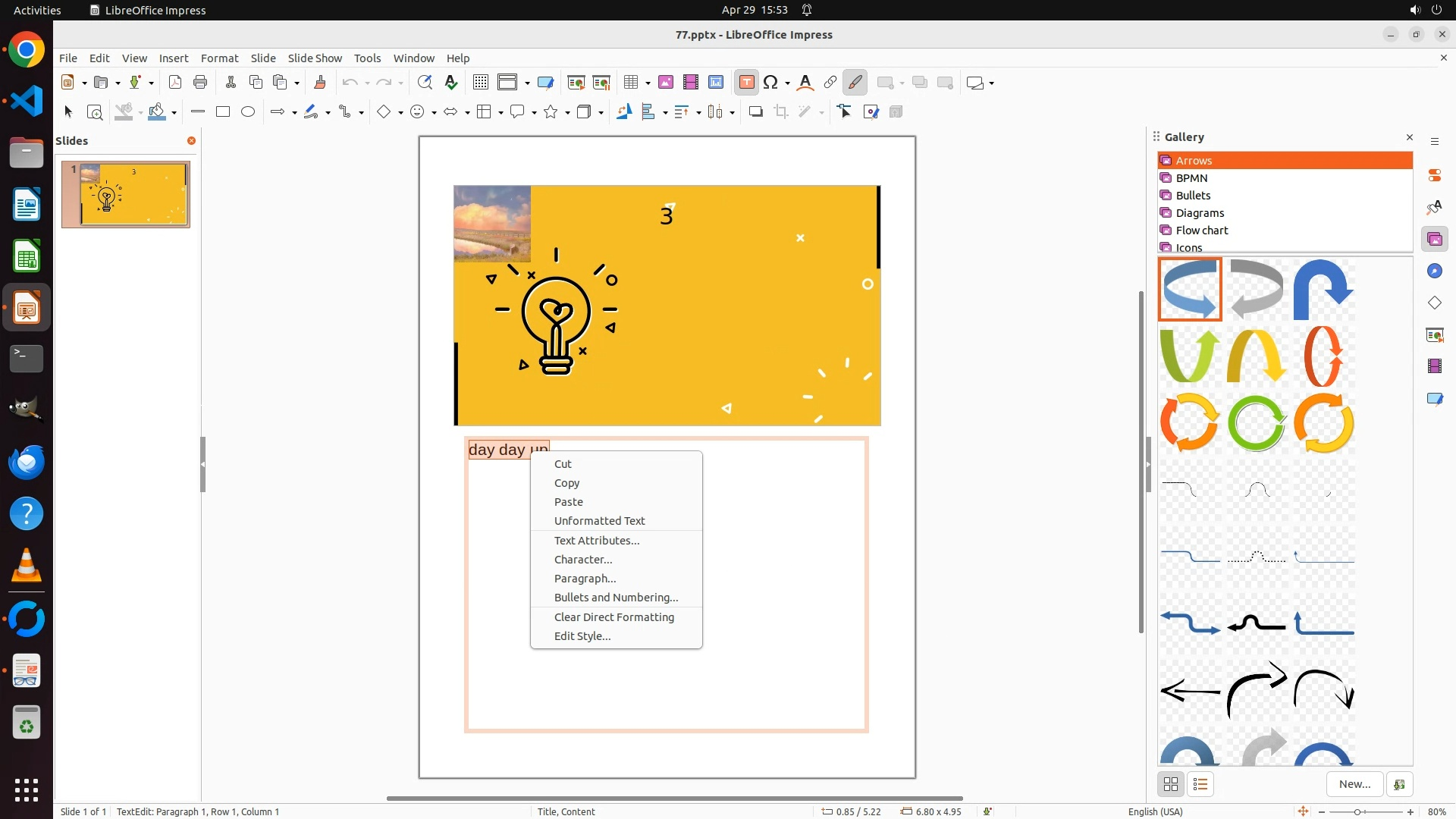Viewport: 1456px width, 819px height.
Task: Open the Slide Show menu
Action: 315,58
